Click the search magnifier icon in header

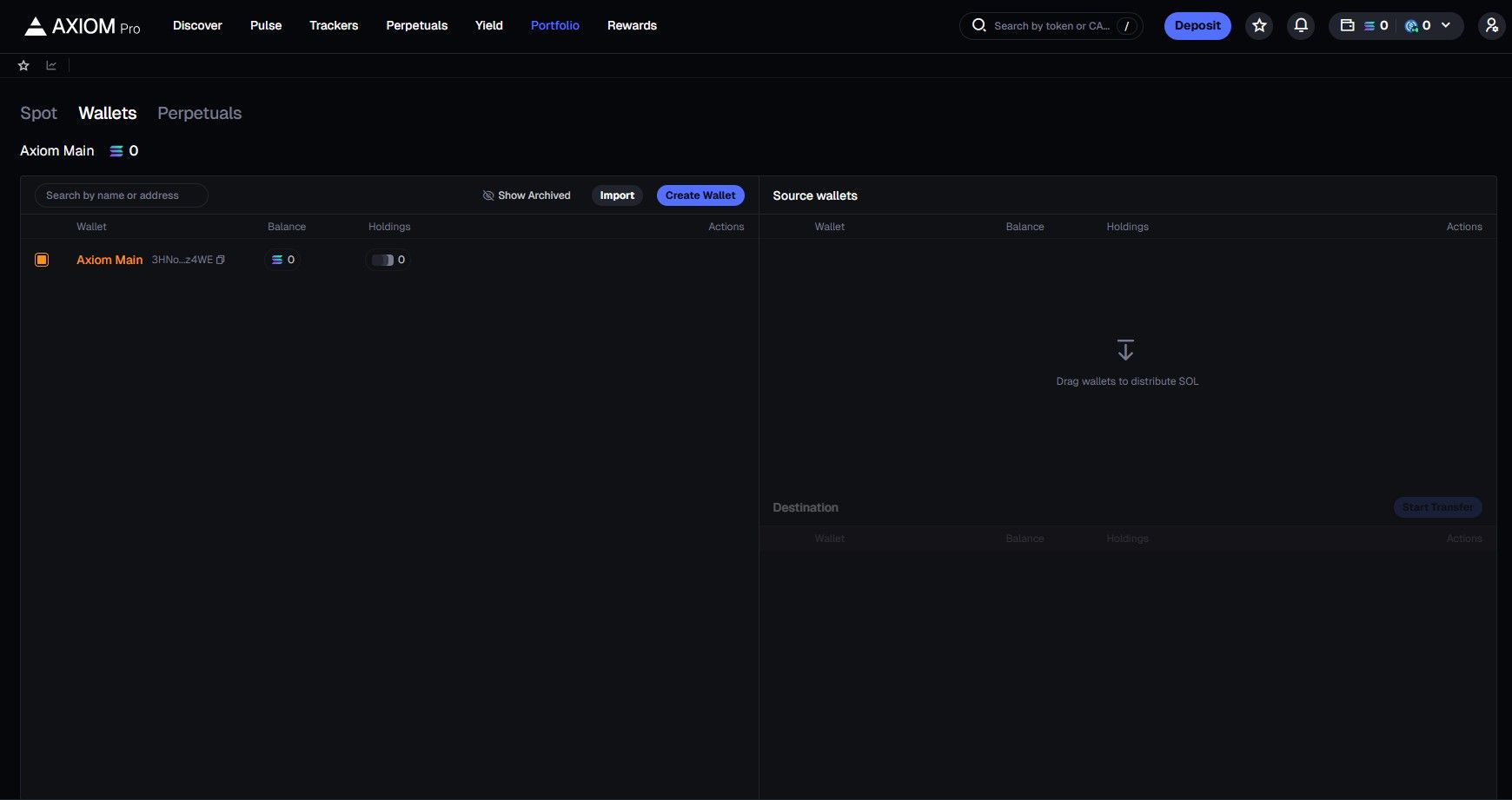click(x=978, y=26)
